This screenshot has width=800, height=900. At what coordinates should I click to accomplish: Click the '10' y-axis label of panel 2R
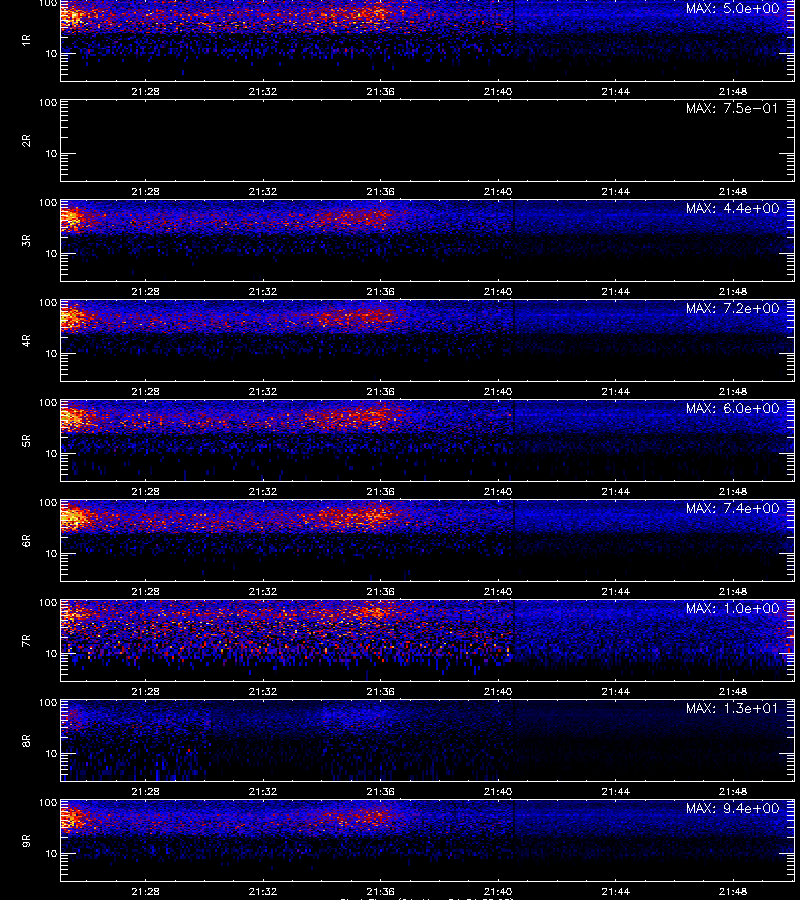pyautogui.click(x=51, y=154)
